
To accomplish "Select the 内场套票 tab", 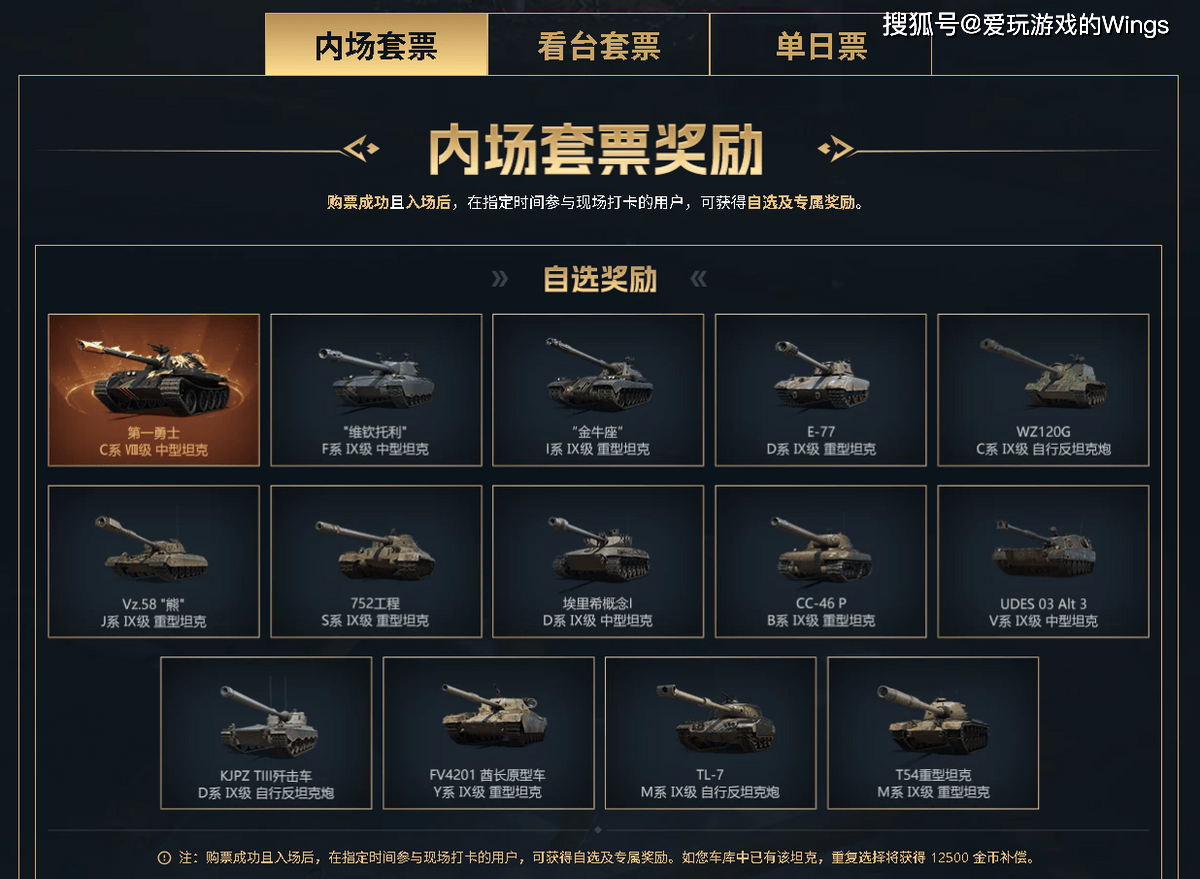I will pyautogui.click(x=376, y=45).
